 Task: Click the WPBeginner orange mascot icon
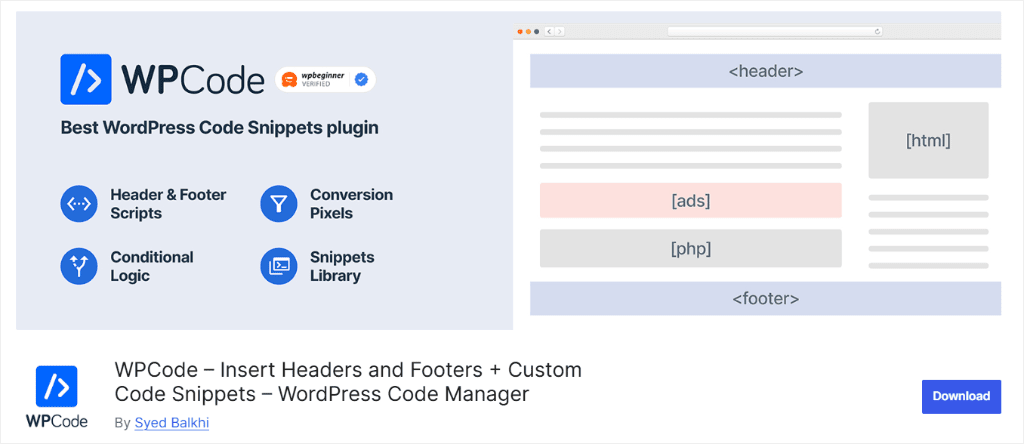pyautogui.click(x=288, y=80)
